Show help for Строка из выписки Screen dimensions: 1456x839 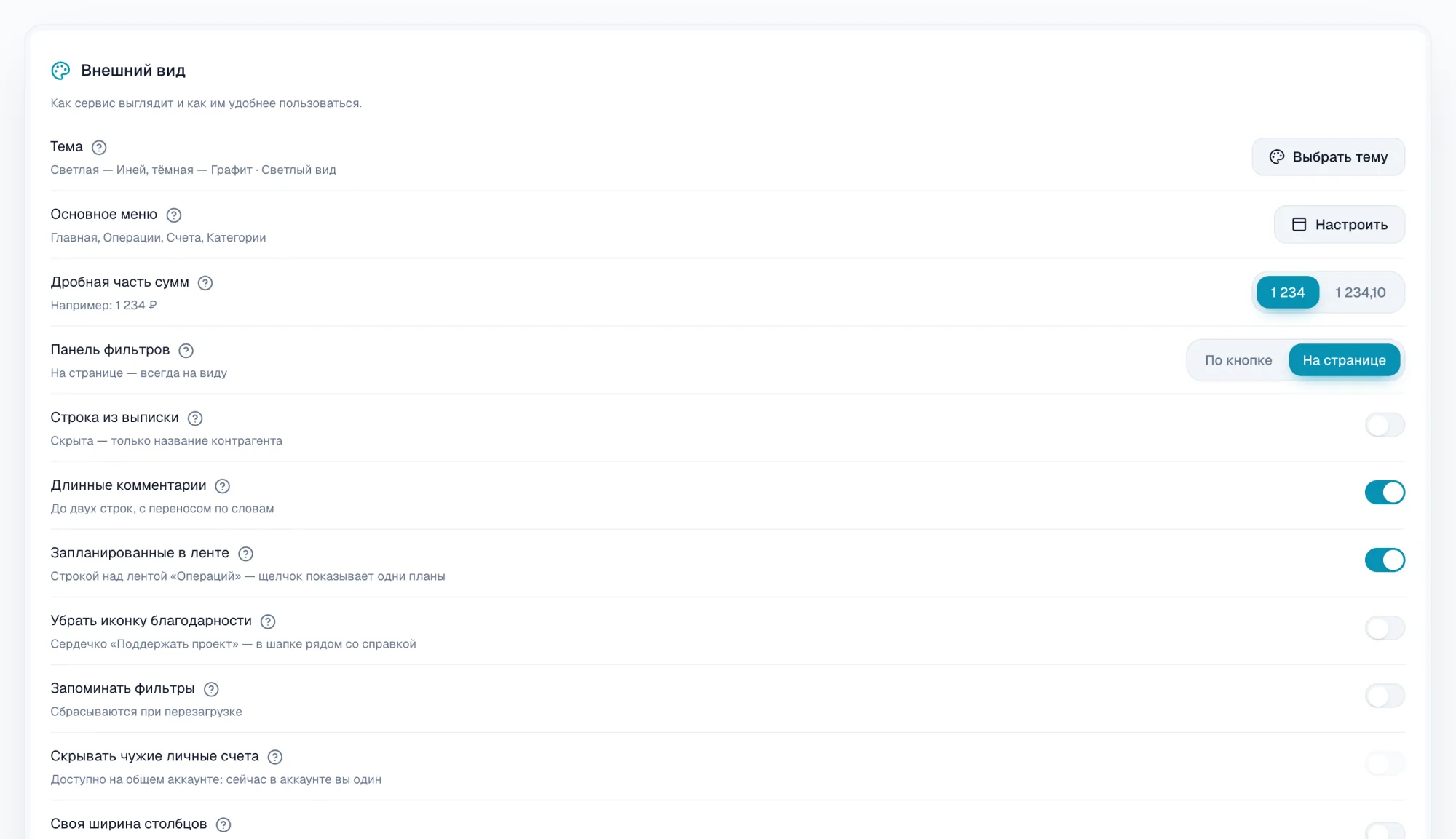(195, 418)
